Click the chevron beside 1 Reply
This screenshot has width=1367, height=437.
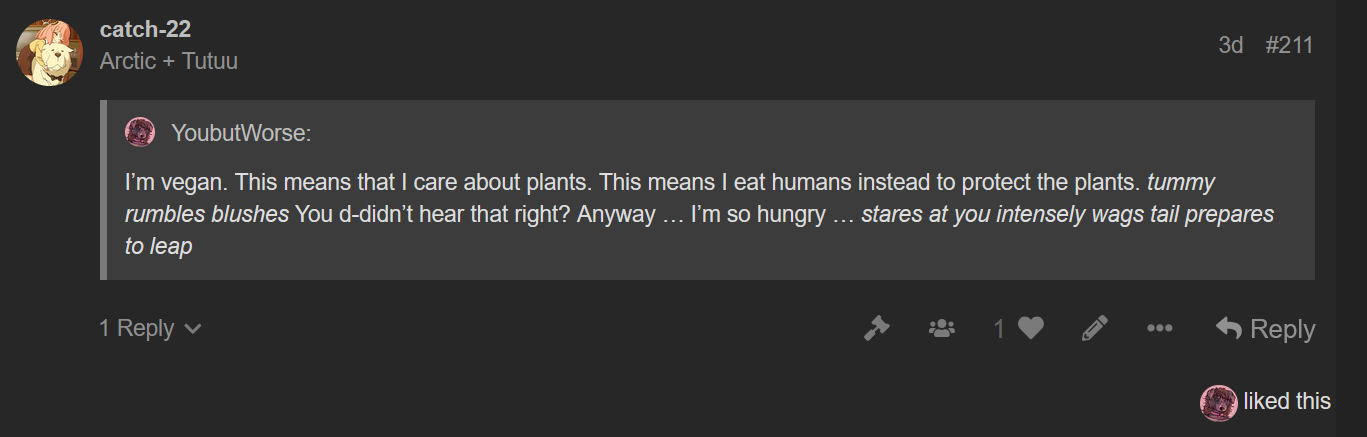pos(193,329)
